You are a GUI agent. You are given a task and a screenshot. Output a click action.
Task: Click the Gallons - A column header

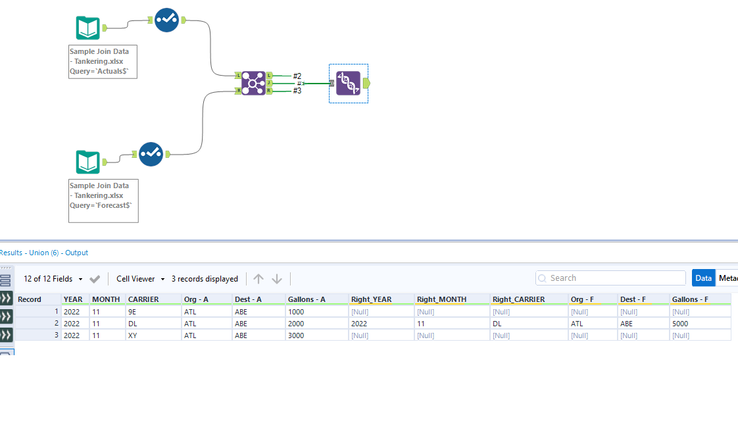click(x=317, y=299)
